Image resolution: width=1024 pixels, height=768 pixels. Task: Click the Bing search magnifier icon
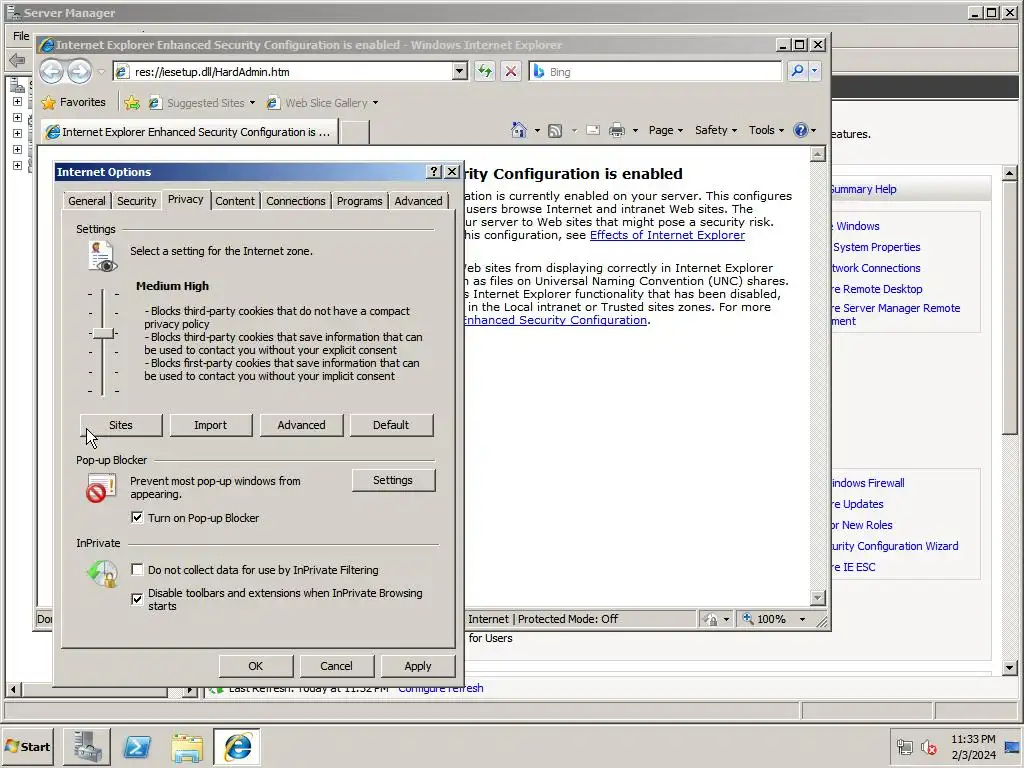(797, 71)
